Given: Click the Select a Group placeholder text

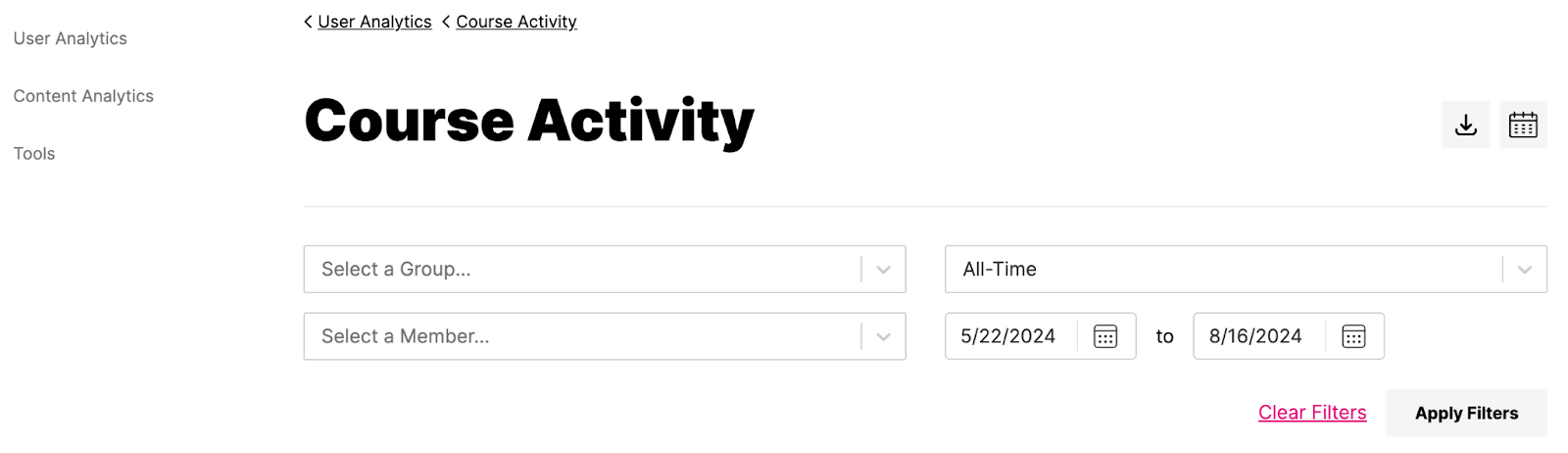Looking at the screenshot, I should point(396,270).
